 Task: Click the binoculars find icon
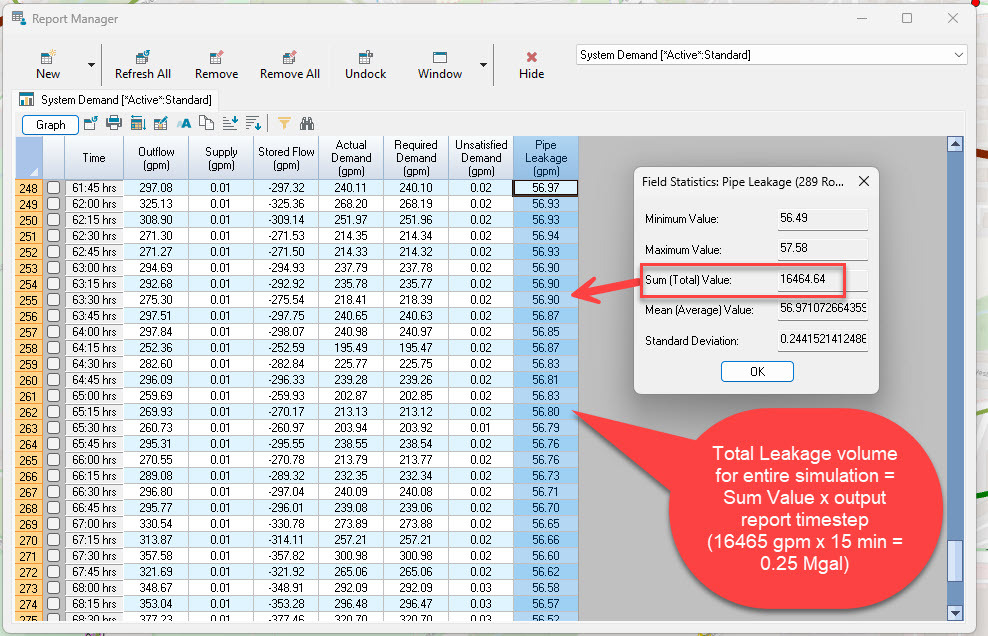coord(307,124)
